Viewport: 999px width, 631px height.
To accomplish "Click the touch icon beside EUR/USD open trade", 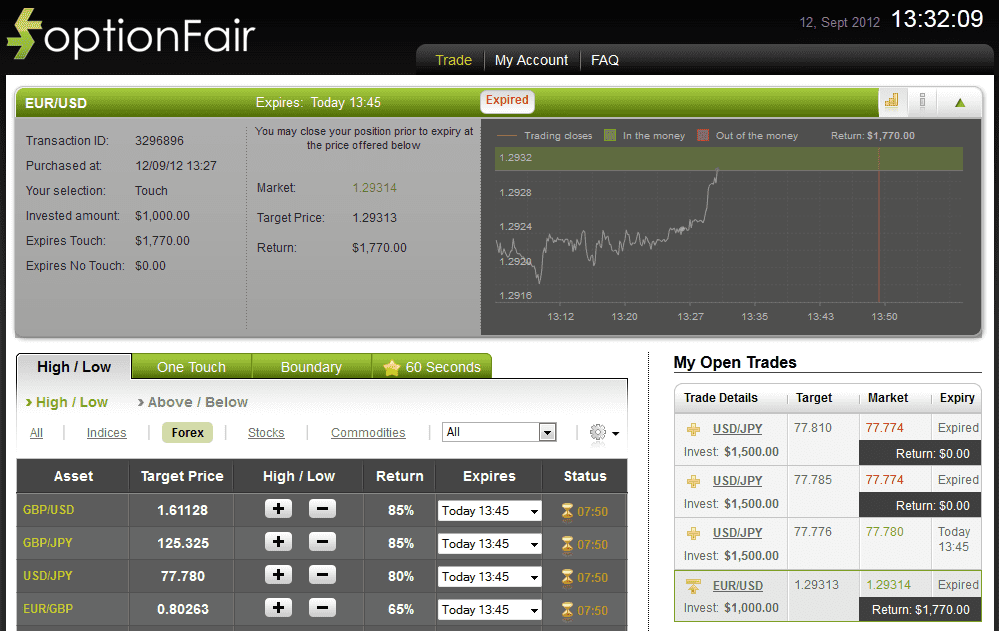I will pos(692,584).
